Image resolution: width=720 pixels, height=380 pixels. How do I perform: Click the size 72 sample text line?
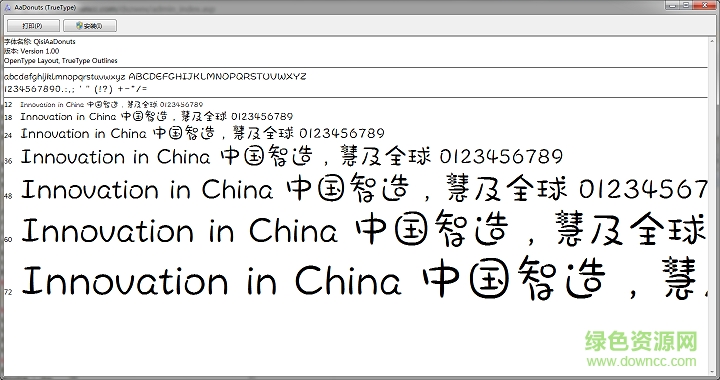coord(364,280)
